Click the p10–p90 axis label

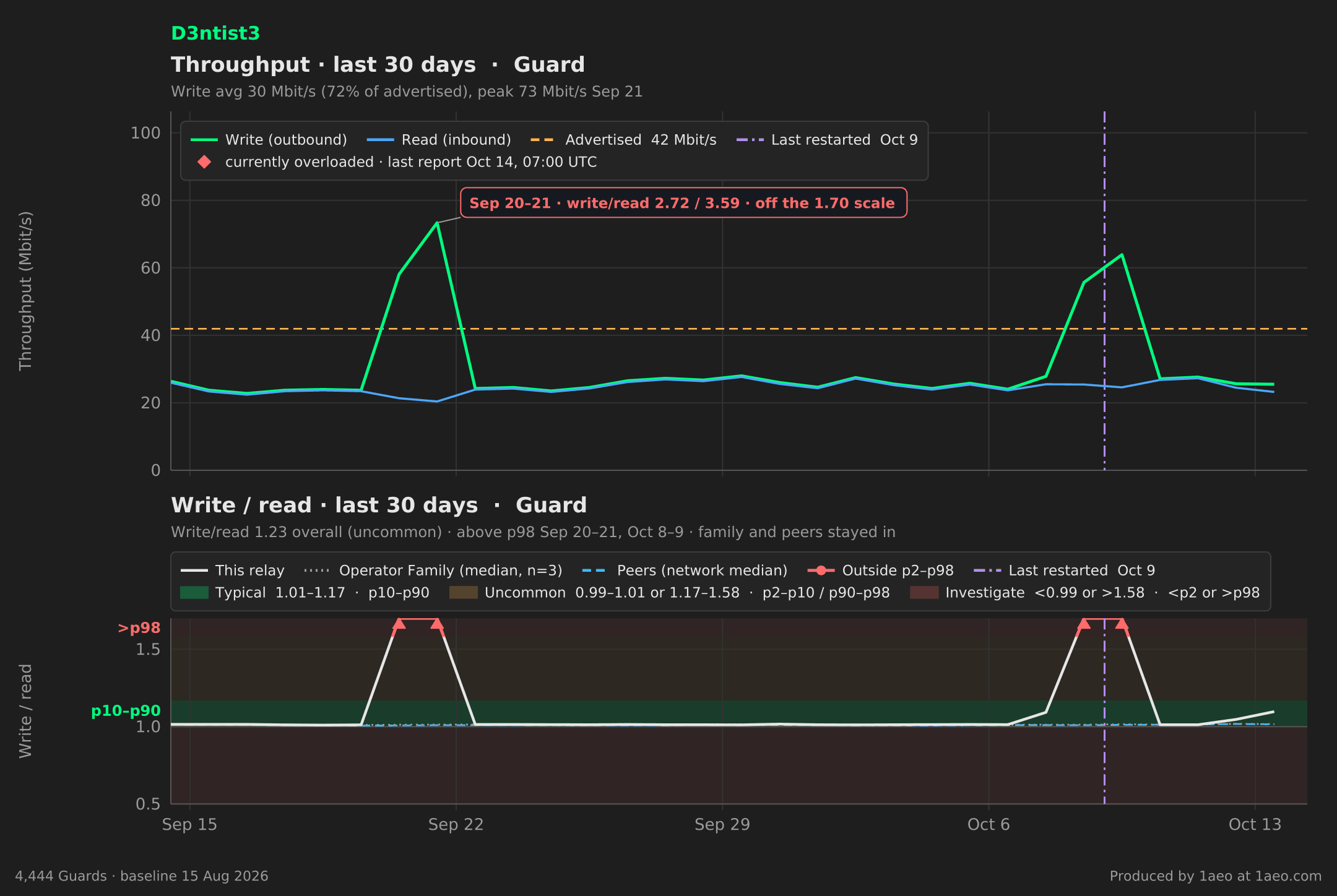(x=126, y=711)
